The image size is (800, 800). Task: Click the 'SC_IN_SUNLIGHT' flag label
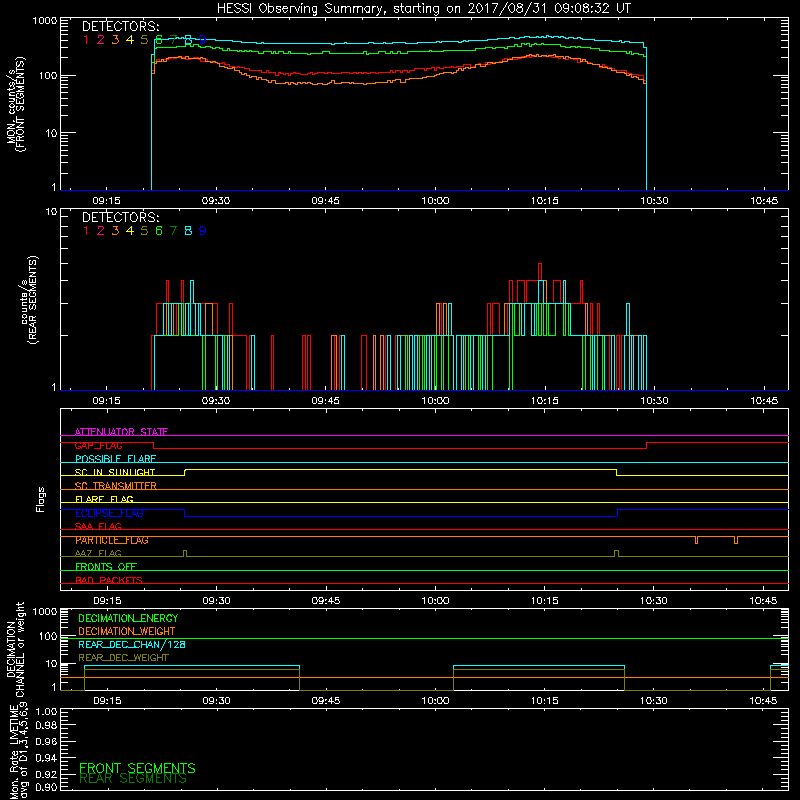pyautogui.click(x=115, y=472)
